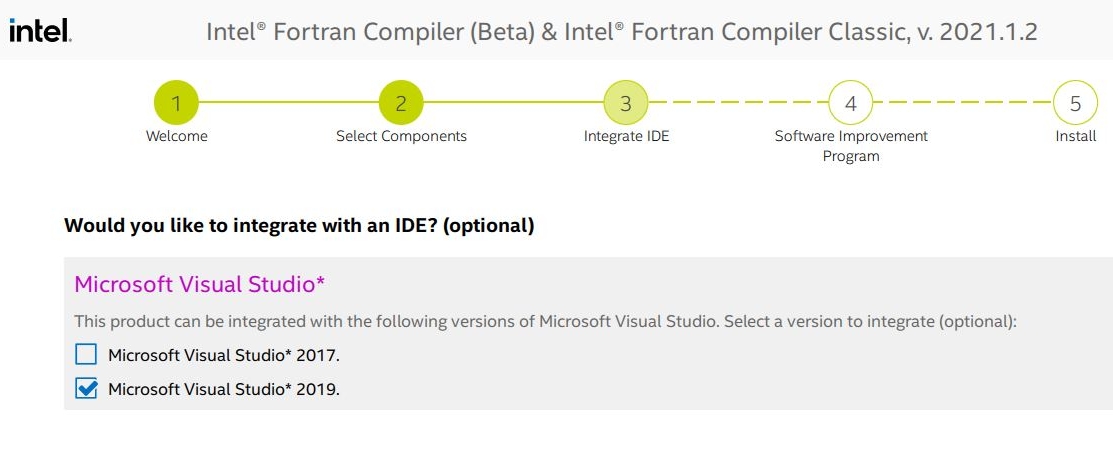Click the dashed progress line after step 3
The image size is (1113, 462).
pos(738,103)
